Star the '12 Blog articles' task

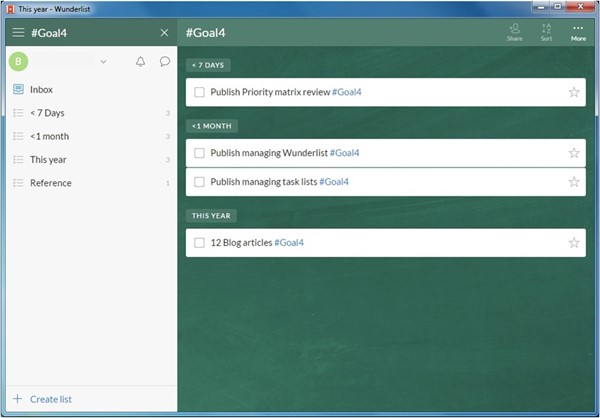[574, 242]
